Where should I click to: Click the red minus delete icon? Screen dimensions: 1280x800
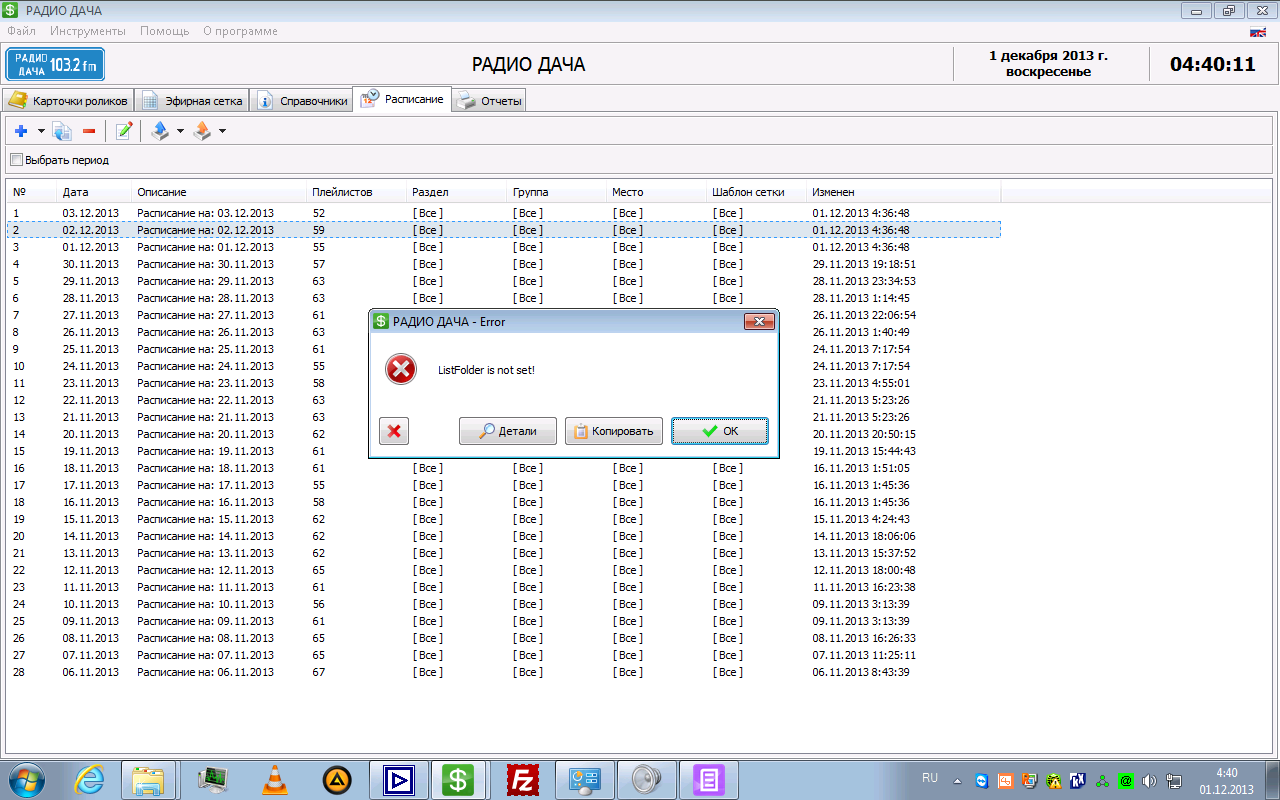tap(89, 131)
